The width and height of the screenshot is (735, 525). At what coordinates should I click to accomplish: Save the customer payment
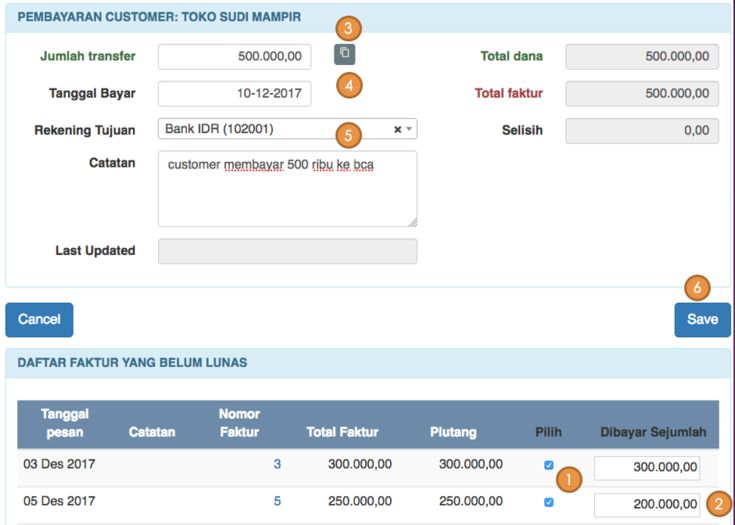702,320
